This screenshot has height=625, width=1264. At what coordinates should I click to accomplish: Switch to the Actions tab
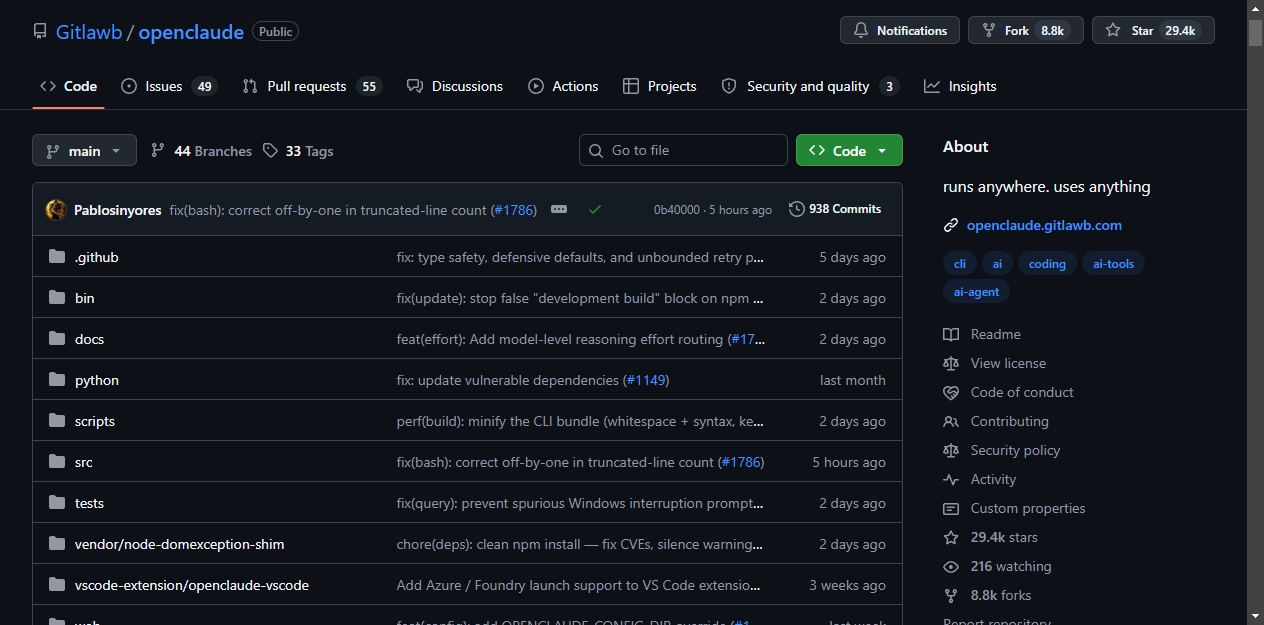tap(563, 86)
